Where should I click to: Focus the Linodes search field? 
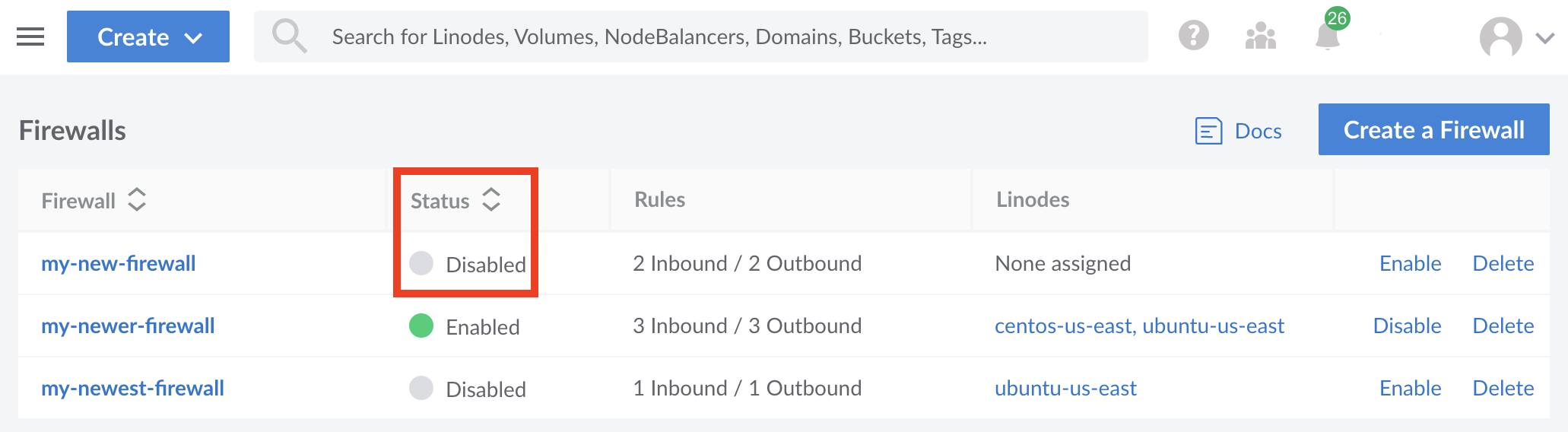(x=700, y=37)
